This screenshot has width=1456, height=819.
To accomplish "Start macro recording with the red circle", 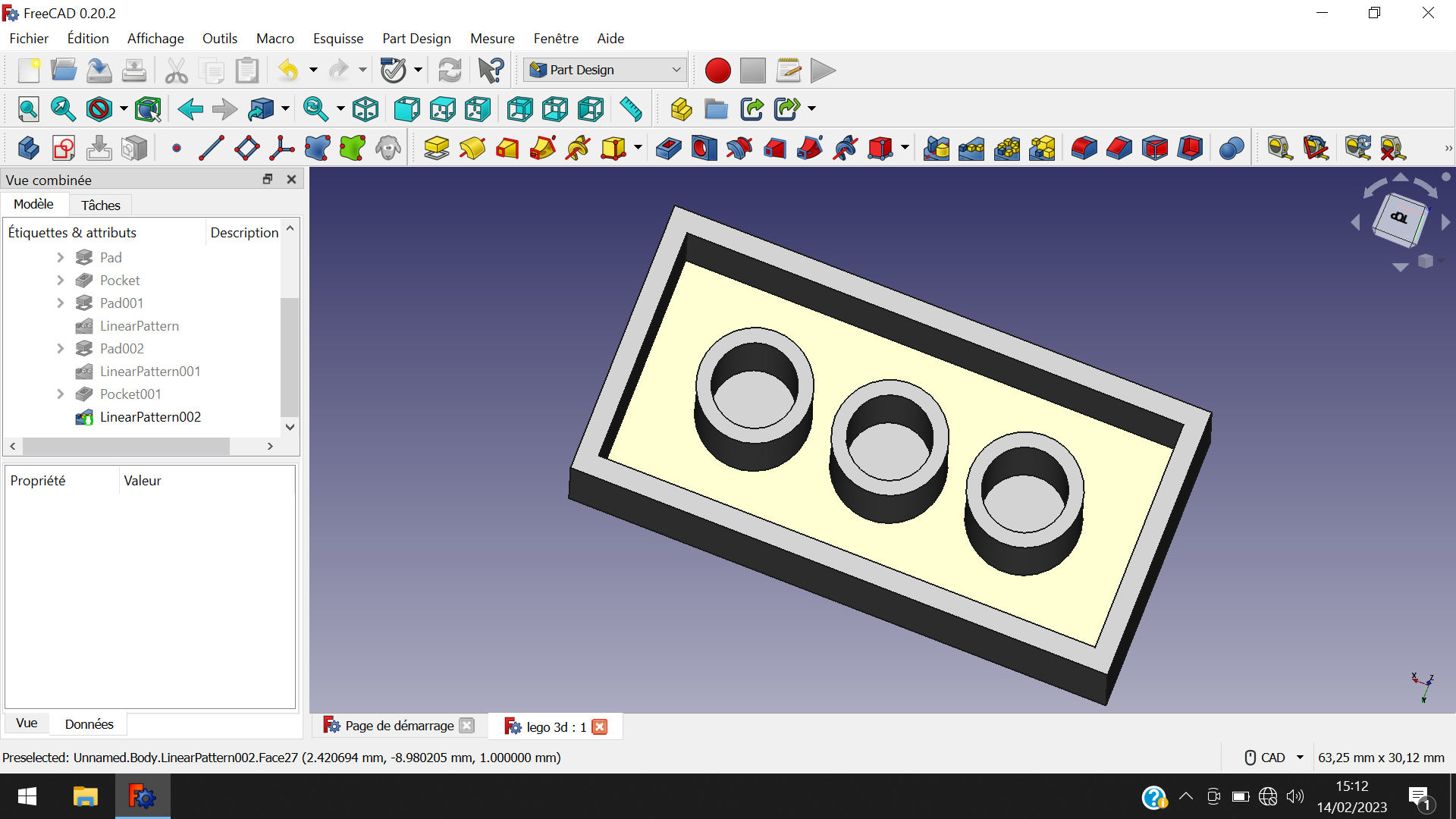I will (x=717, y=71).
